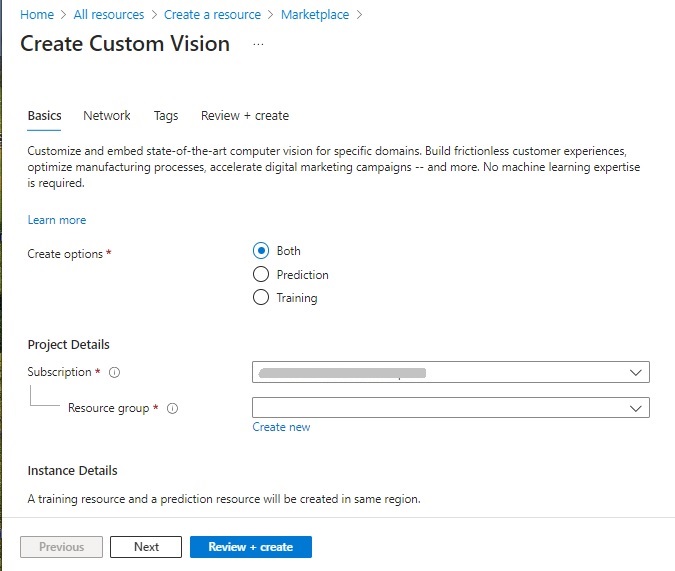The height and width of the screenshot is (571, 675).
Task: Return to Marketplace via the breadcrumb
Action: pos(315,15)
